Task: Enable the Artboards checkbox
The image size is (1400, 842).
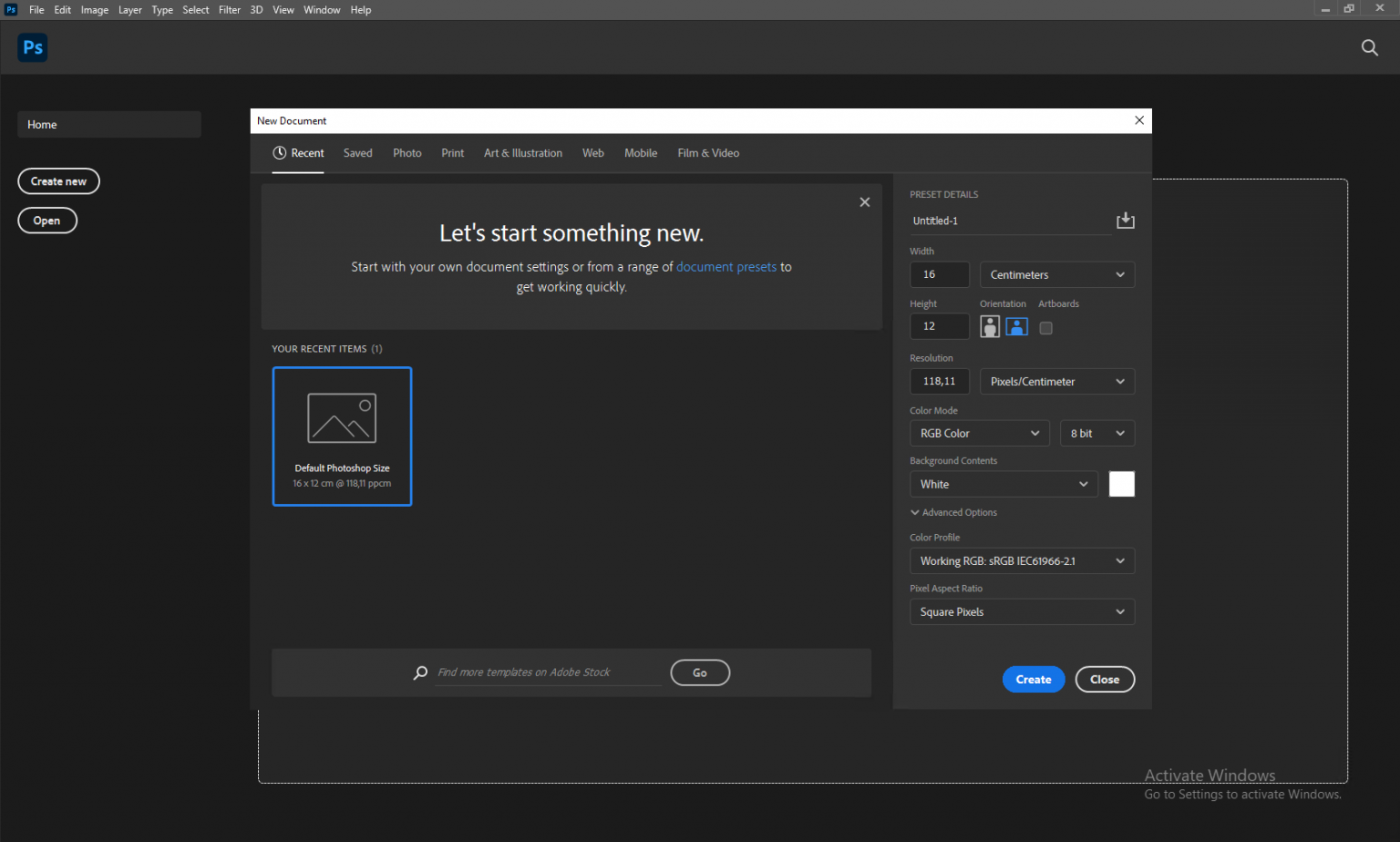Action: [1045, 328]
